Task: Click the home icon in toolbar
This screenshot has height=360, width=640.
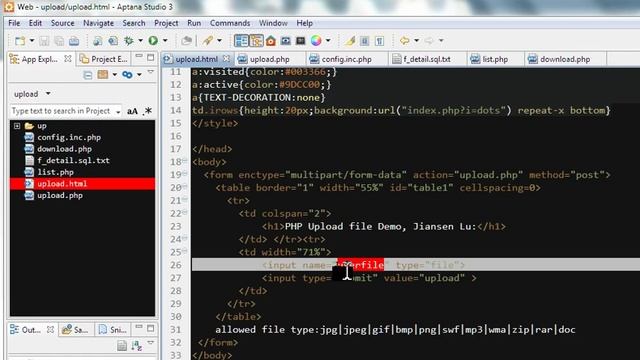Action: pos(271,40)
